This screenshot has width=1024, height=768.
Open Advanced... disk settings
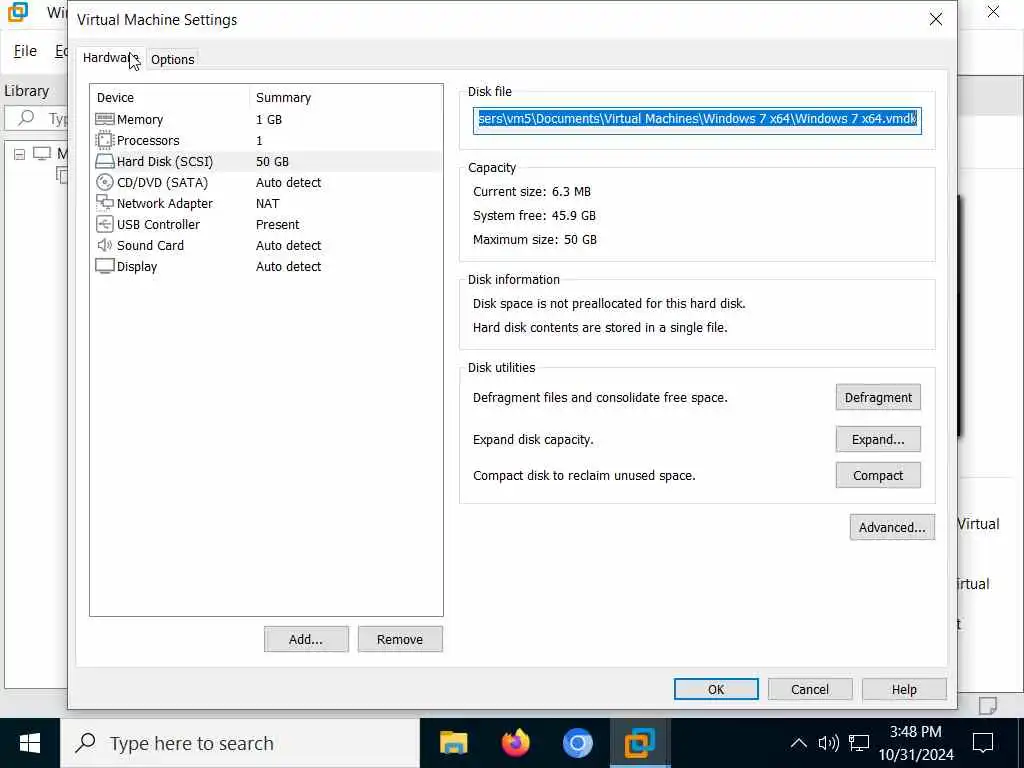click(892, 527)
